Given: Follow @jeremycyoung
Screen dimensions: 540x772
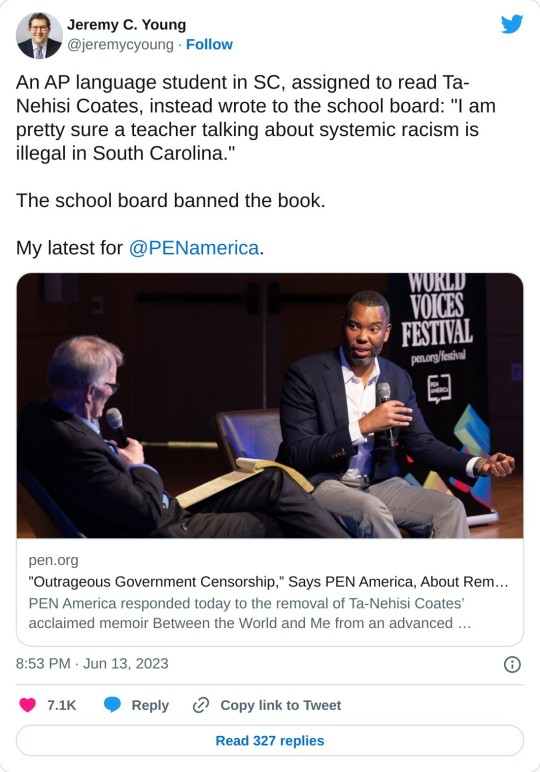Looking at the screenshot, I should click(x=209, y=44).
